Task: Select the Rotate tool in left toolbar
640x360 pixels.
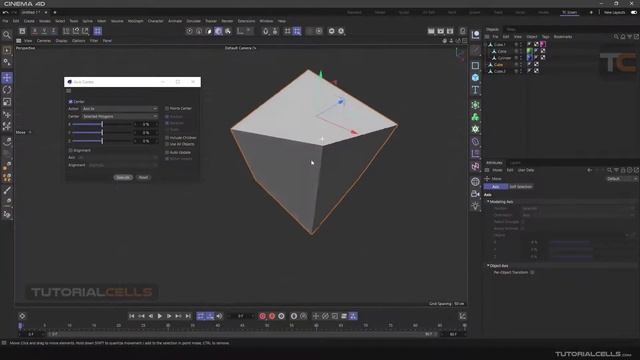Action: [x=7, y=90]
